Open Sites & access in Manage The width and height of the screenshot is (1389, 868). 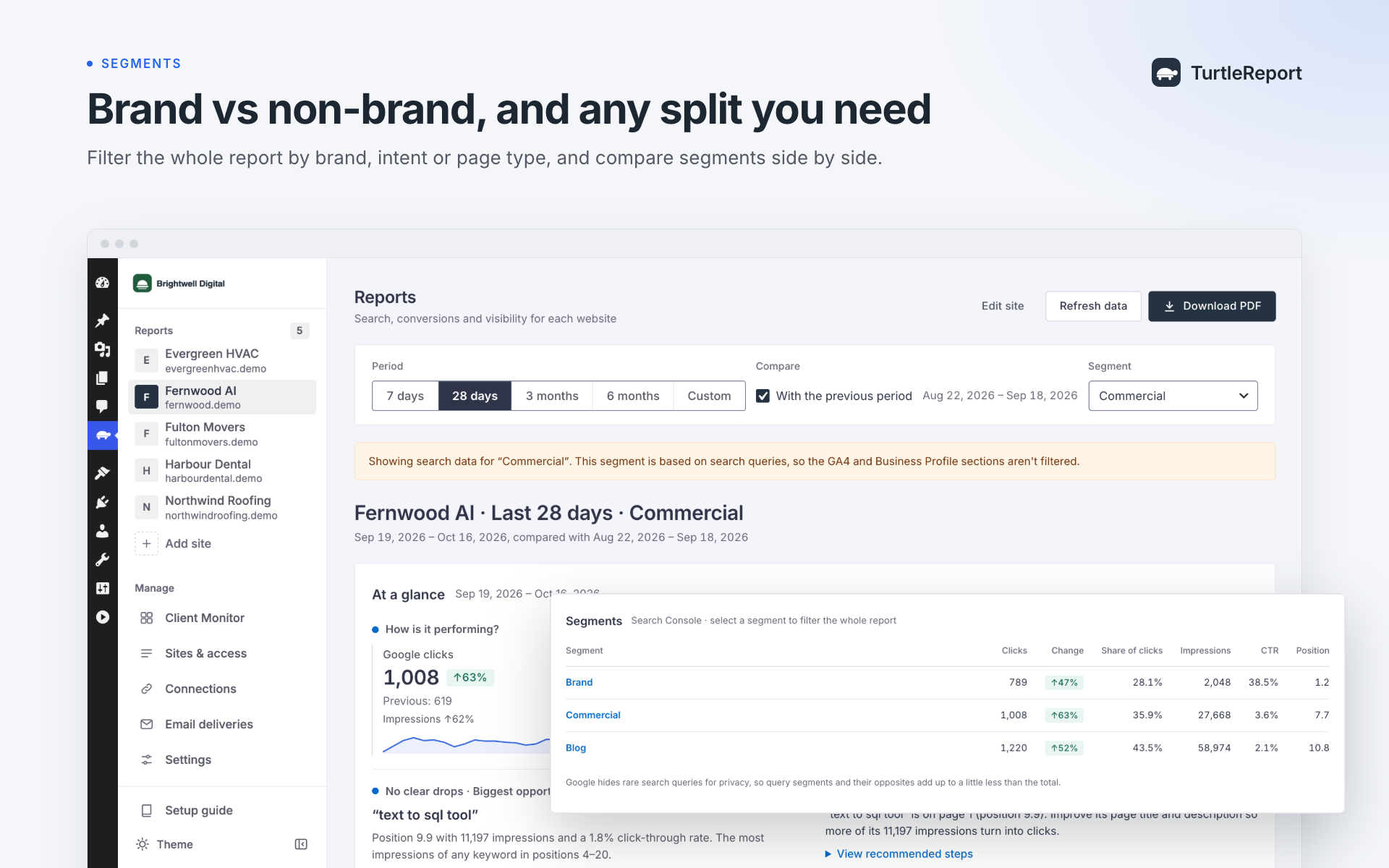point(222,653)
